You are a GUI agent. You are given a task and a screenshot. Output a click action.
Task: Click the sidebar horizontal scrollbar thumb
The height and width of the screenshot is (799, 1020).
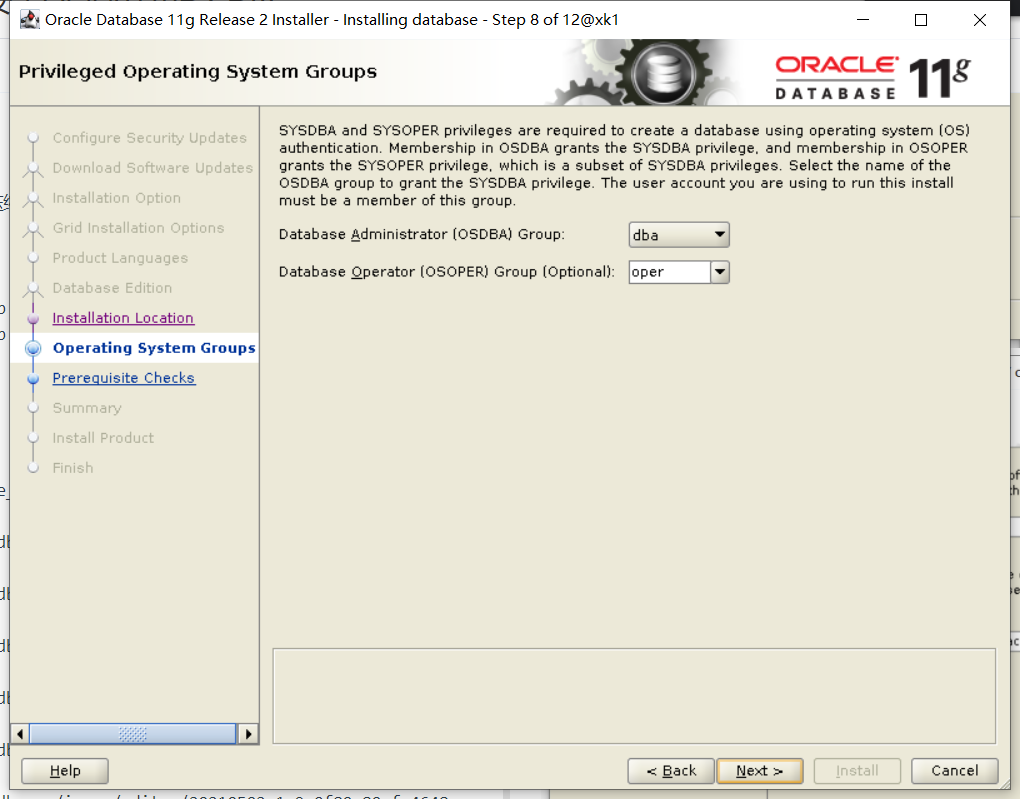tap(133, 734)
